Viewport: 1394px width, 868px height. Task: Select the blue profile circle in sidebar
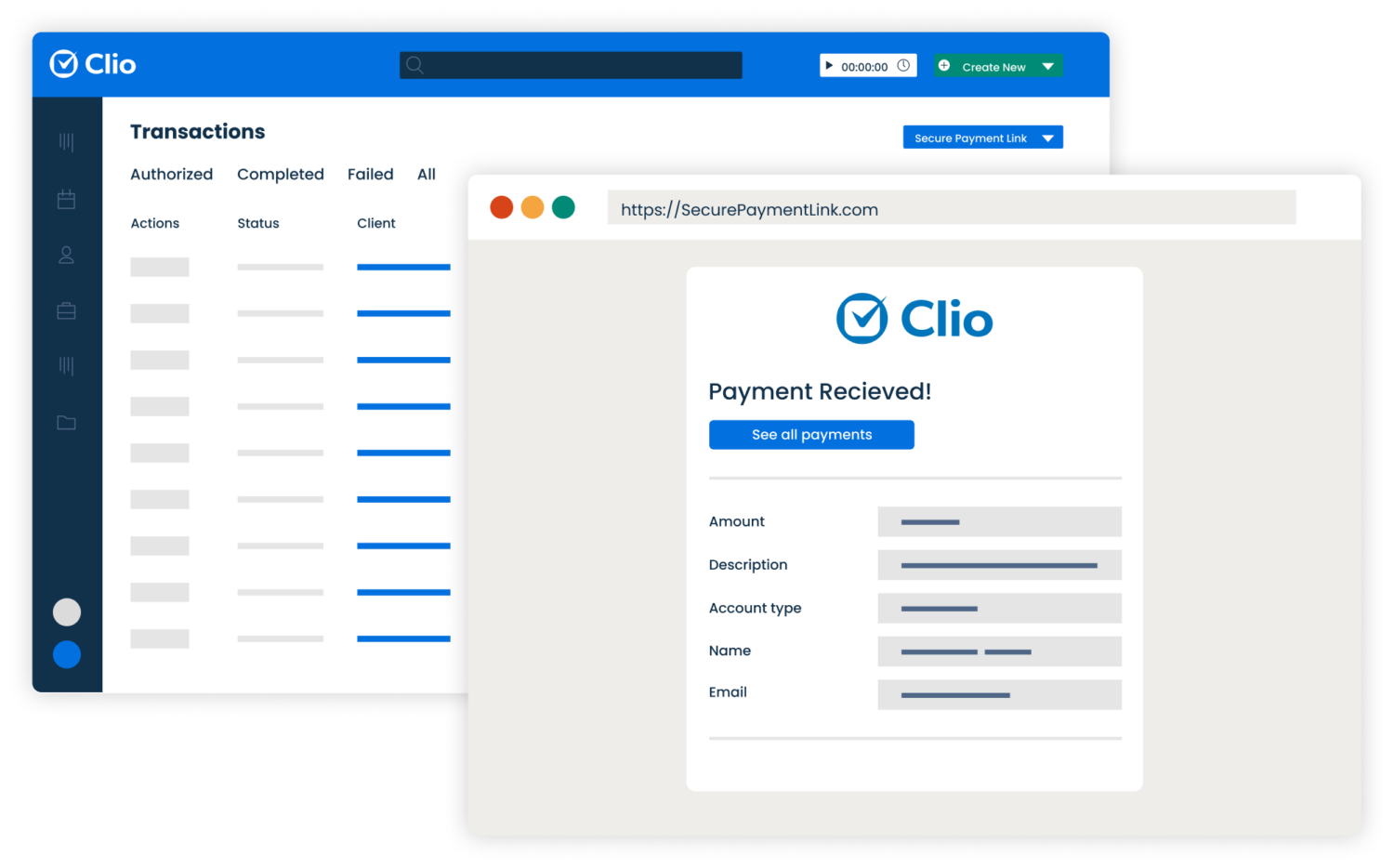point(66,655)
